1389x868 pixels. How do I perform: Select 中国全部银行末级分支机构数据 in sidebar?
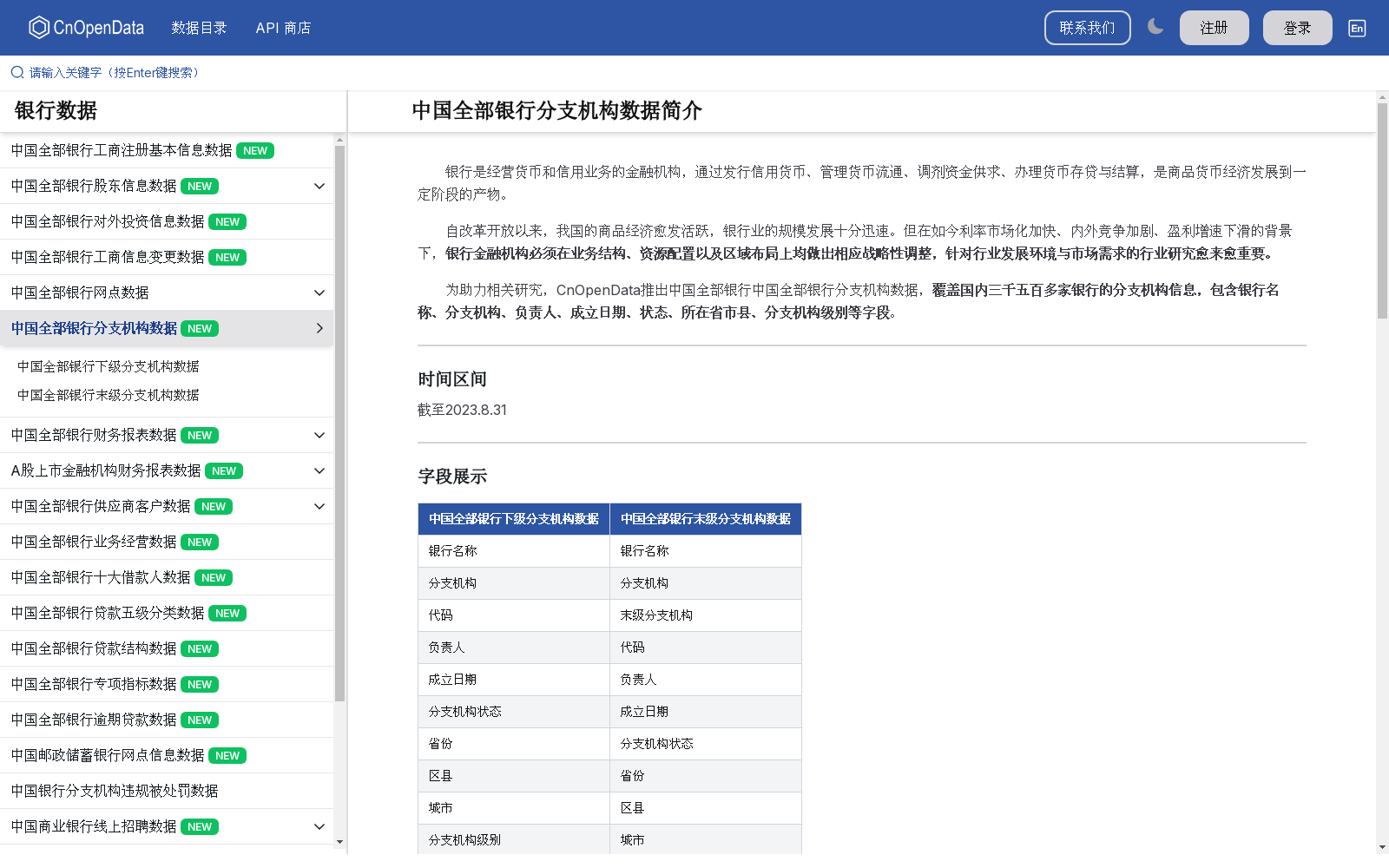[x=108, y=395]
